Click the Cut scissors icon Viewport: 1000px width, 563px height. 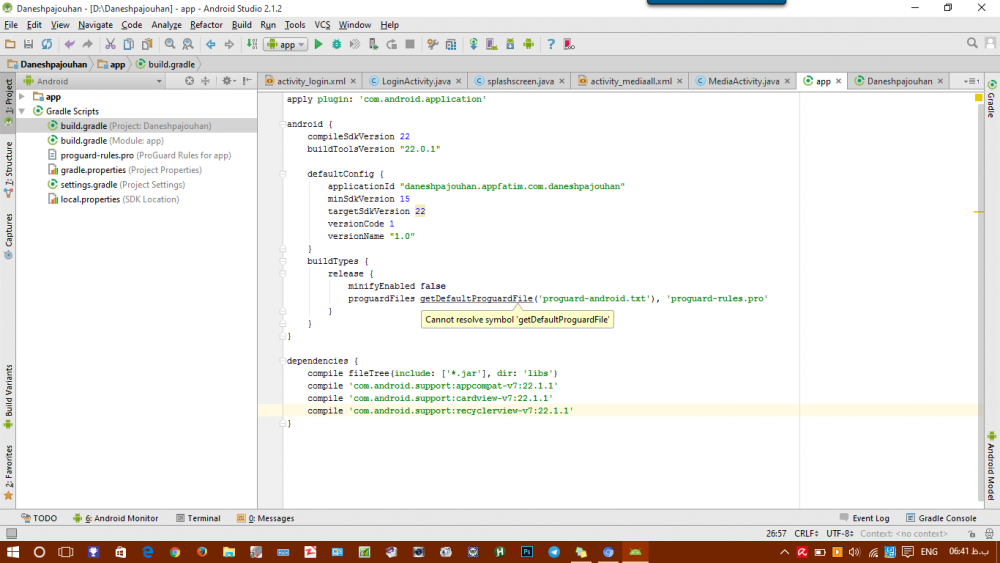coord(111,44)
